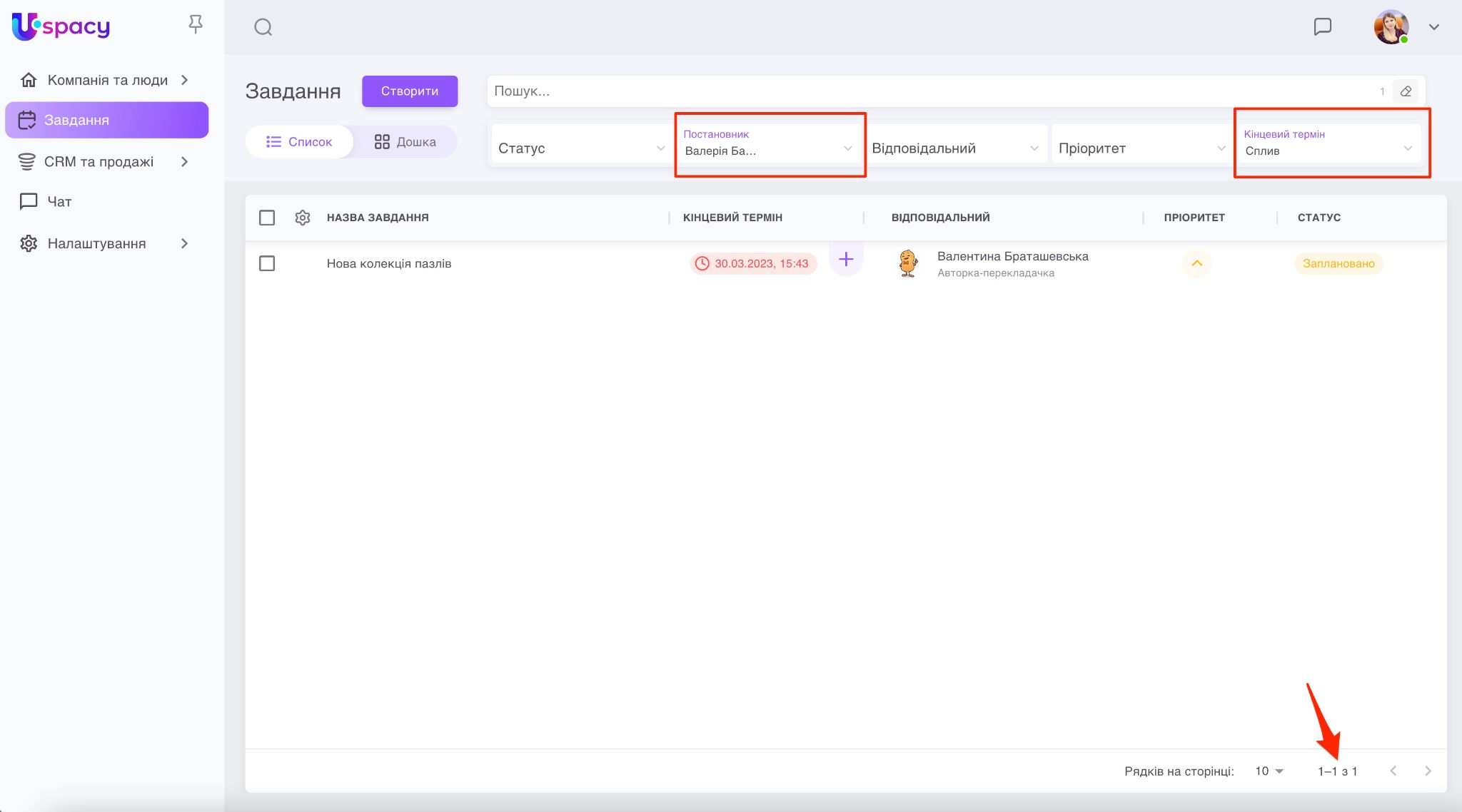Viewport: 1462px width, 812px height.
Task: Click the search magnifier icon in header
Action: pos(263,27)
